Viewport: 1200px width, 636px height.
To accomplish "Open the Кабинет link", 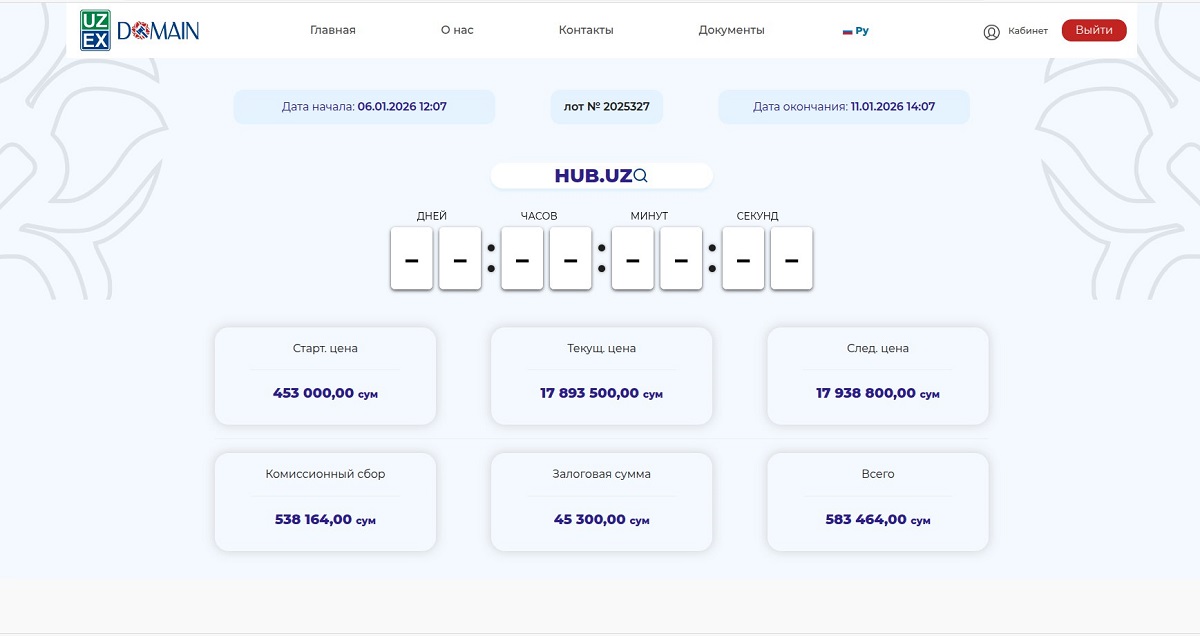I will [x=1028, y=31].
